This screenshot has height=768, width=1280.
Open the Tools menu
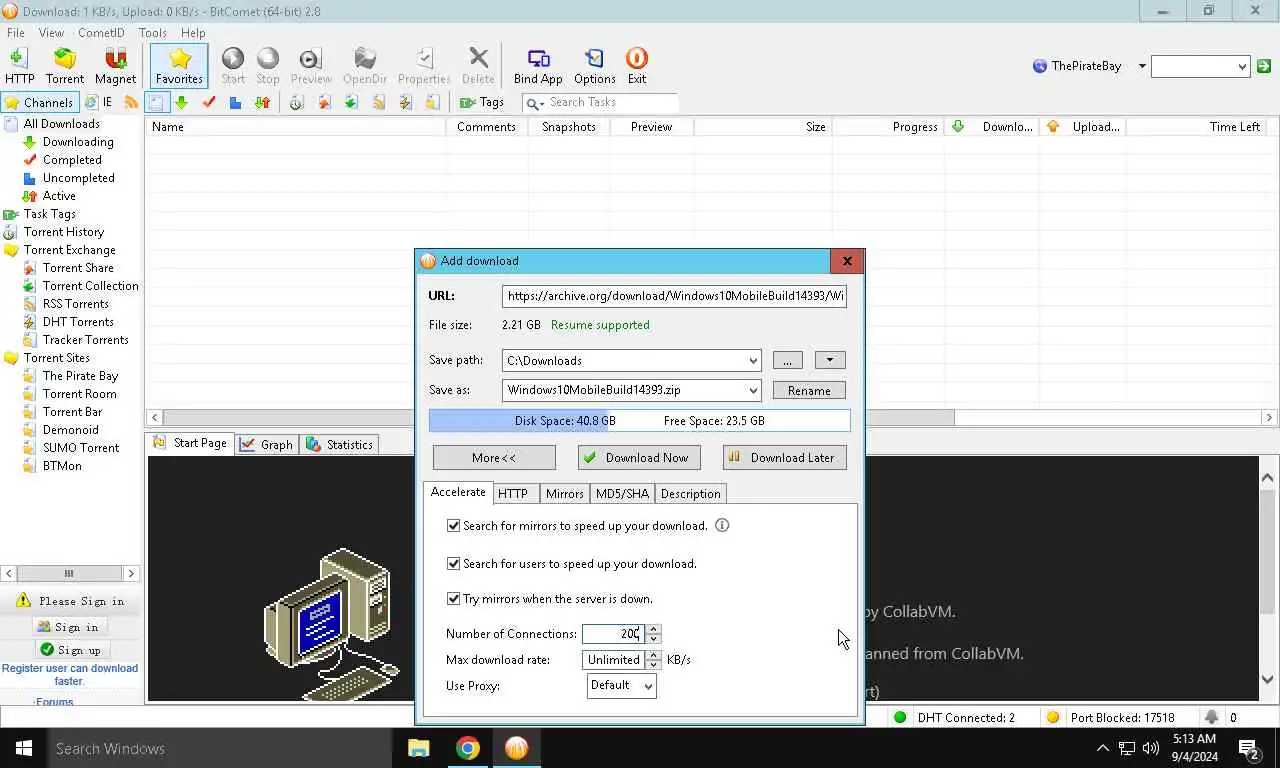coord(152,33)
